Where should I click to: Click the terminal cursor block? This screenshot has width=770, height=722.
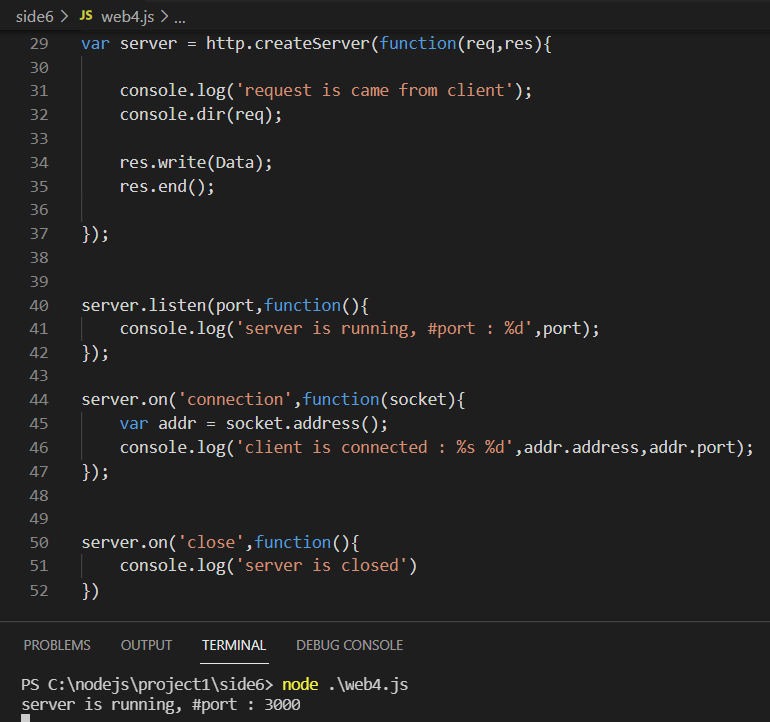coord(26,719)
